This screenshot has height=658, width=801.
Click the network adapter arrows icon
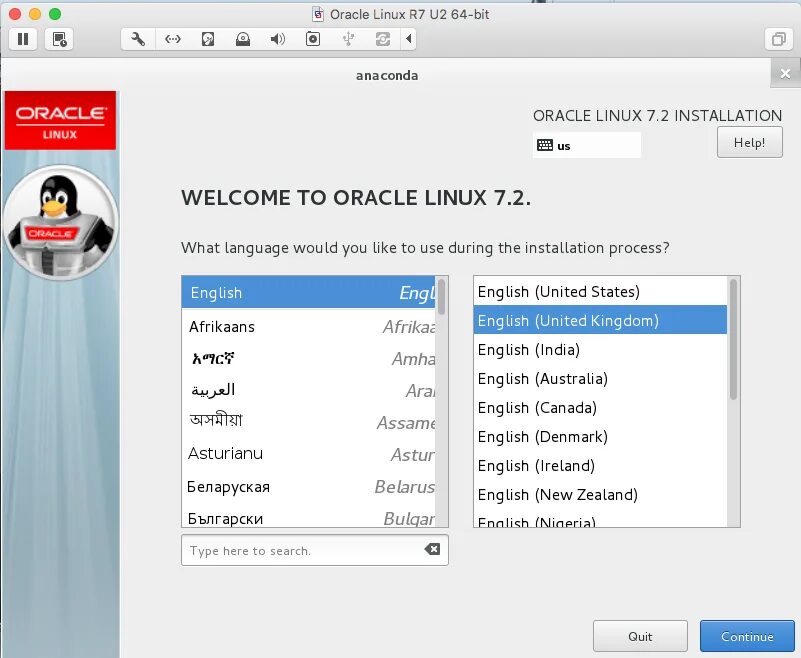[173, 39]
